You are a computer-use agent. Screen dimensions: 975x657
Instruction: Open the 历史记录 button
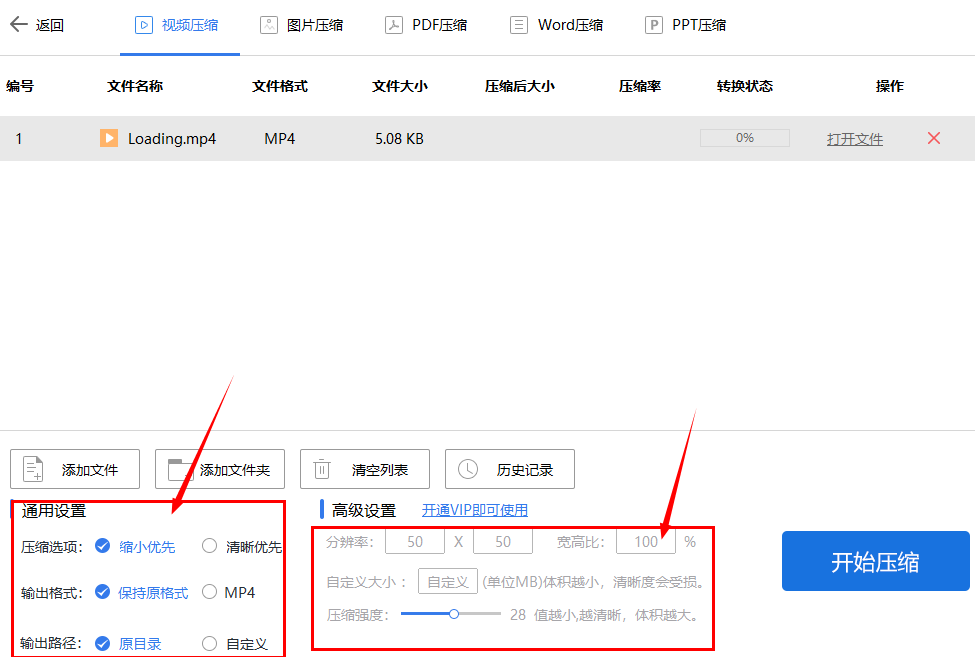coord(510,469)
